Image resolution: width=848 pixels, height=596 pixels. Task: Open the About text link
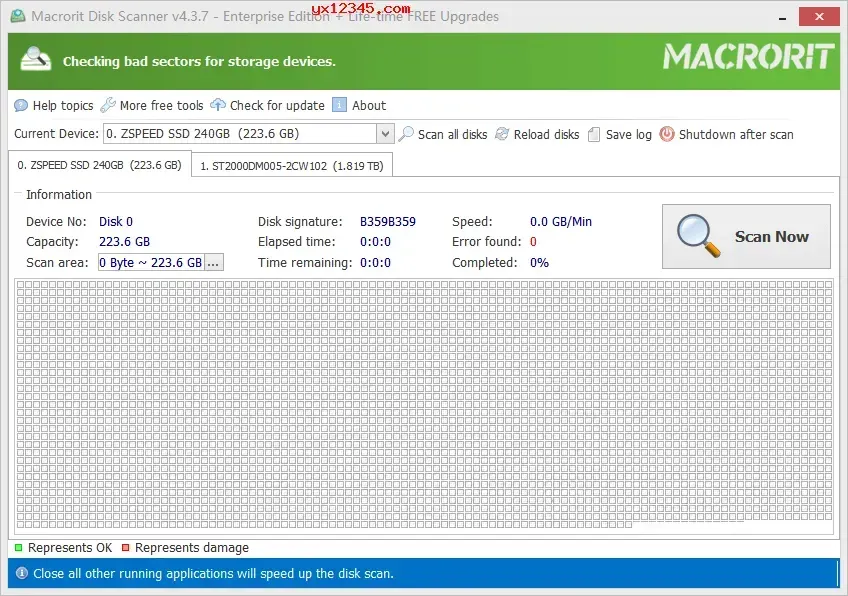[x=369, y=105]
